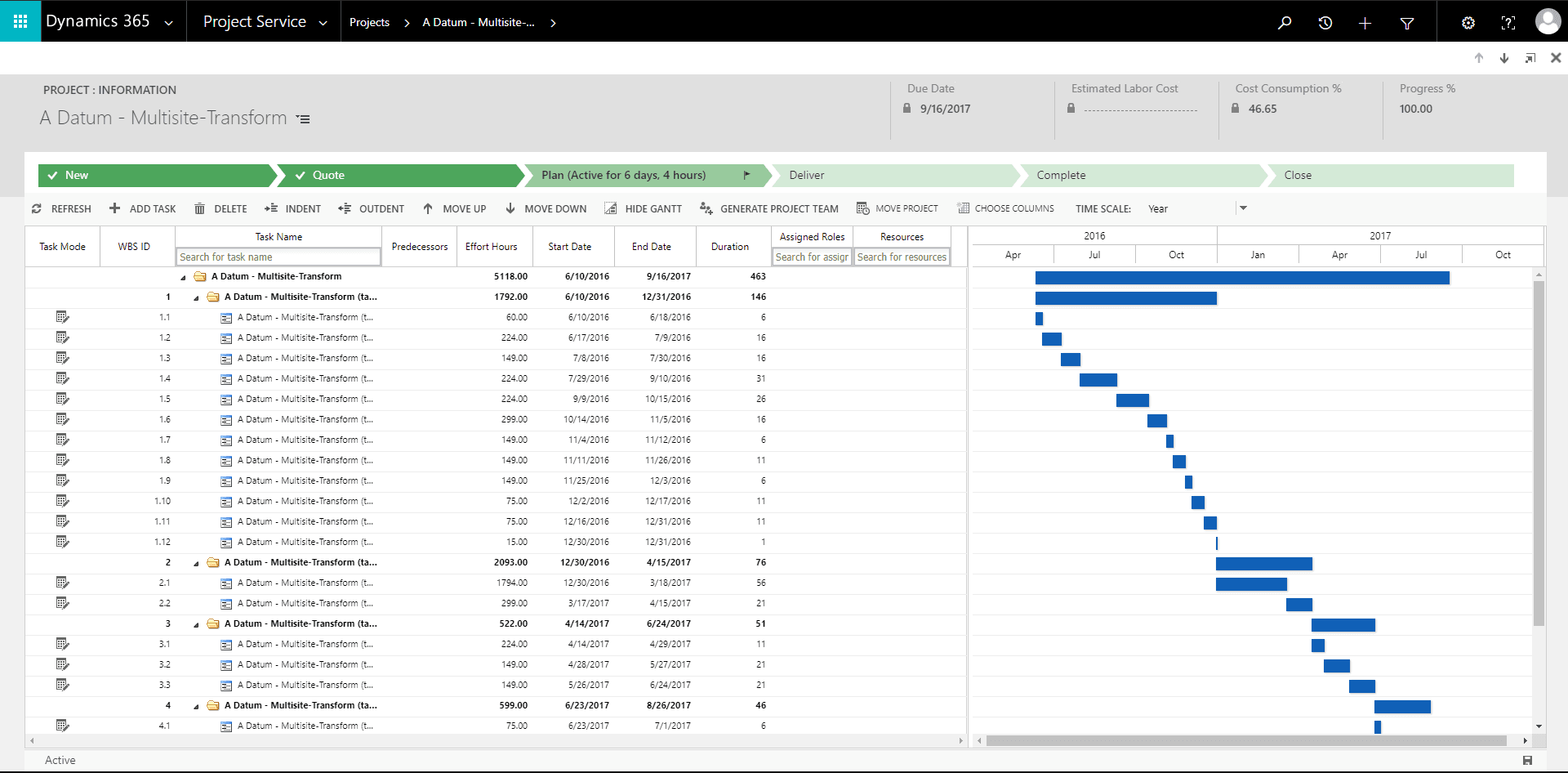Click Project Service area link
Screen dimensions: 1568x773
tap(254, 22)
